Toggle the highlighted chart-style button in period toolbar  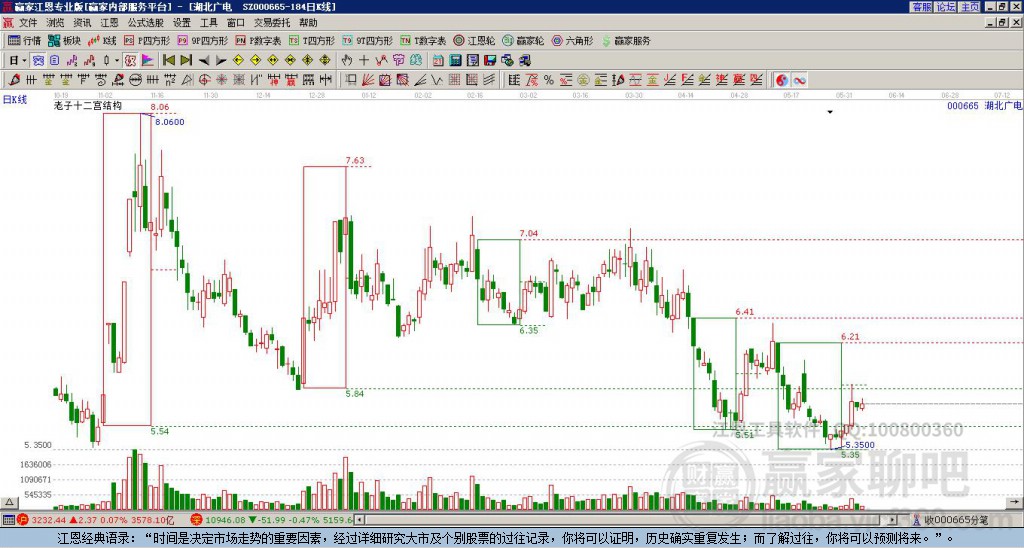[x=39, y=61]
